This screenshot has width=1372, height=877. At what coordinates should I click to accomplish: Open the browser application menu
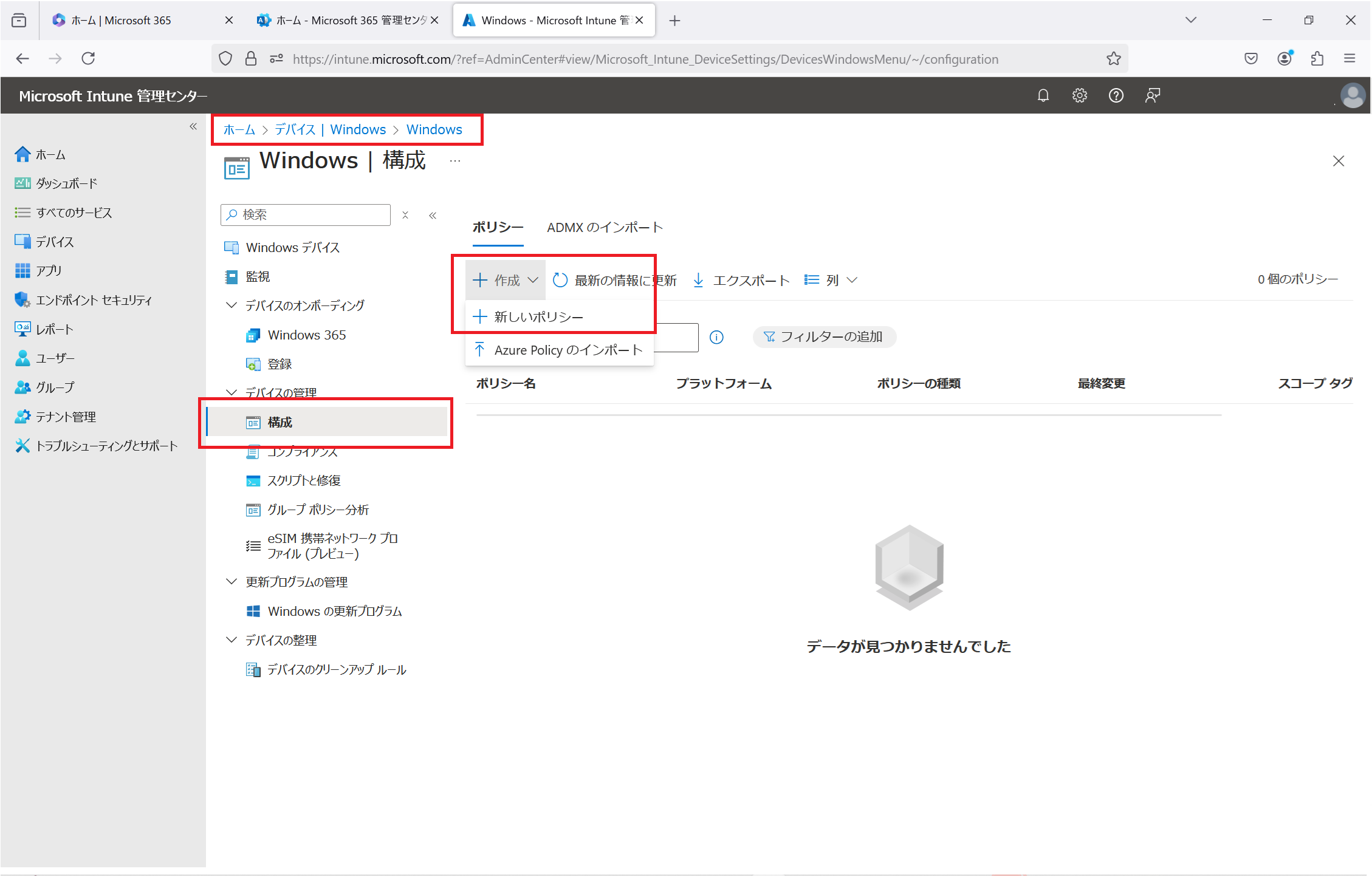pos(1349,58)
